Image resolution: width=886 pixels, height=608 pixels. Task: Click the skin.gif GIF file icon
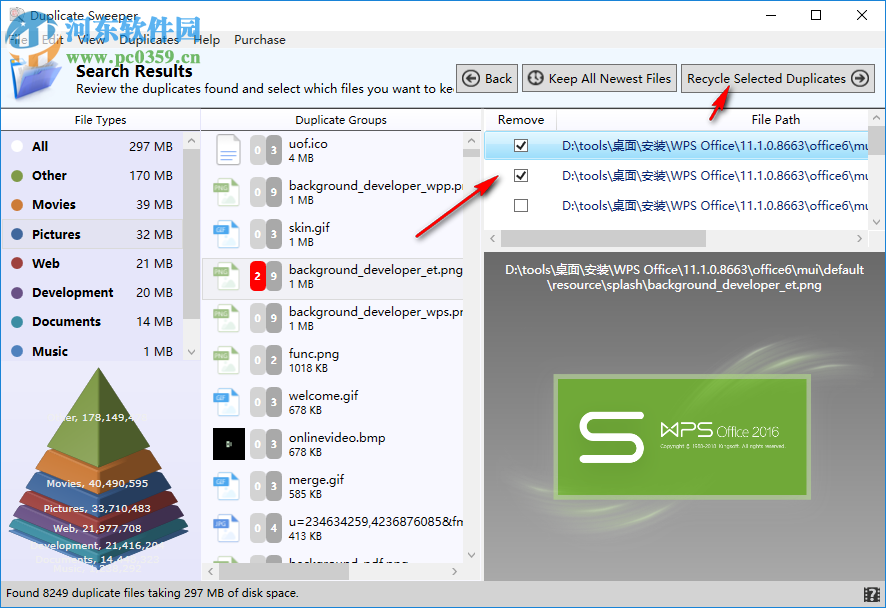(228, 233)
